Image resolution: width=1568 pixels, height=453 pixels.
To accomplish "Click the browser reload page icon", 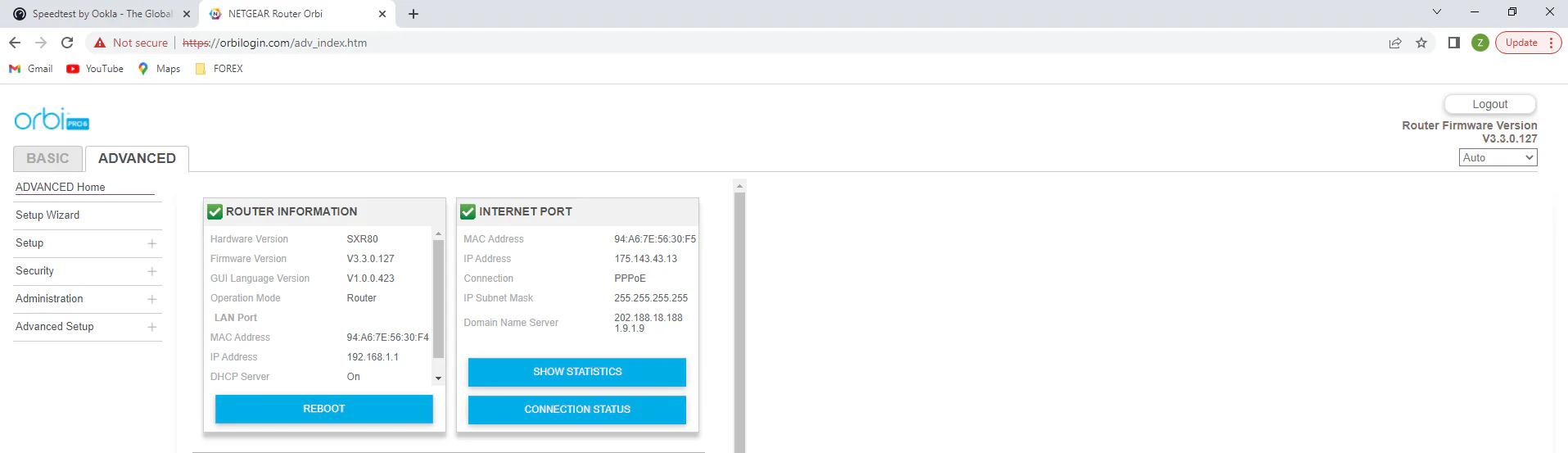I will 67,43.
